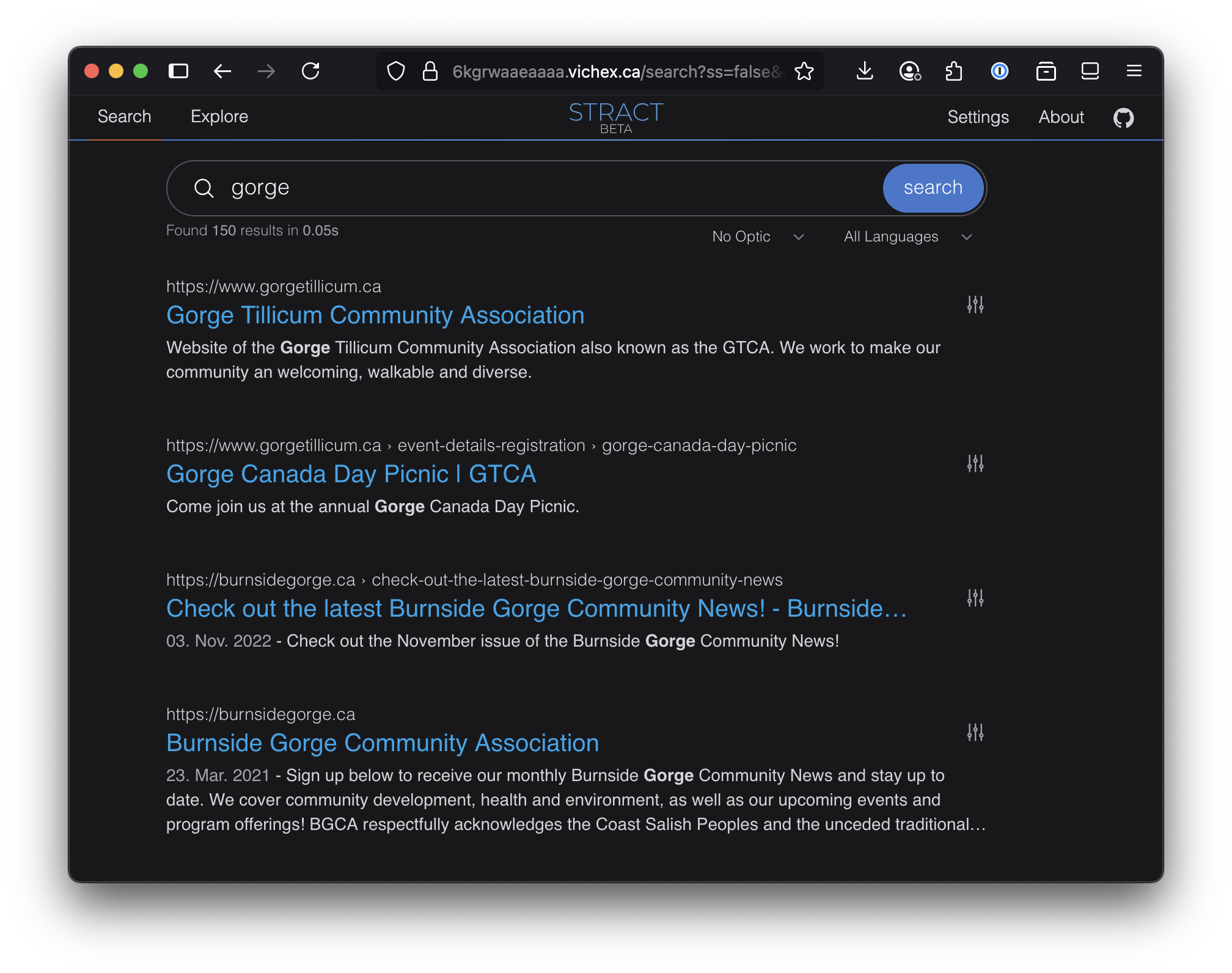Expand the No Optic dropdown

[758, 237]
